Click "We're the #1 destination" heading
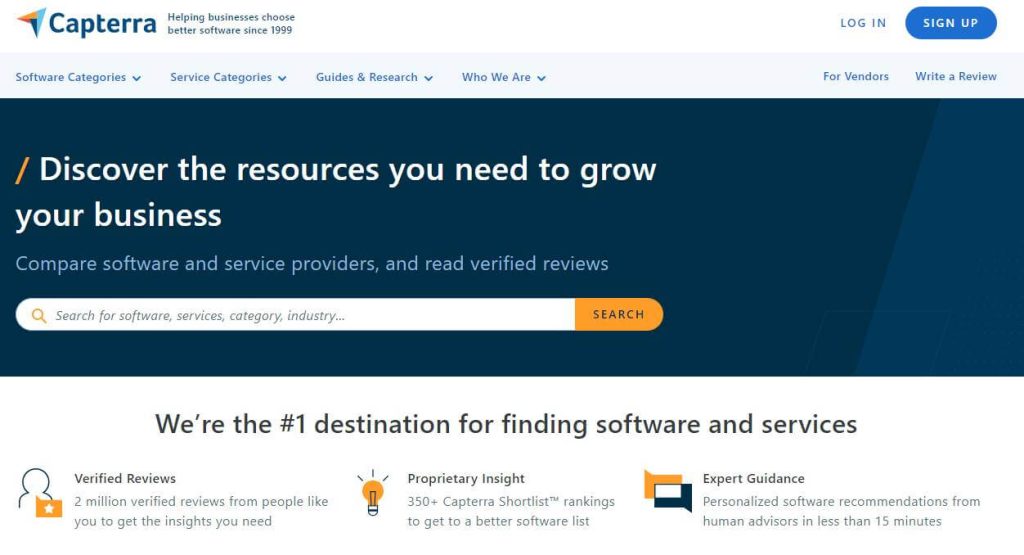Image resolution: width=1024 pixels, height=555 pixels. coord(506,424)
